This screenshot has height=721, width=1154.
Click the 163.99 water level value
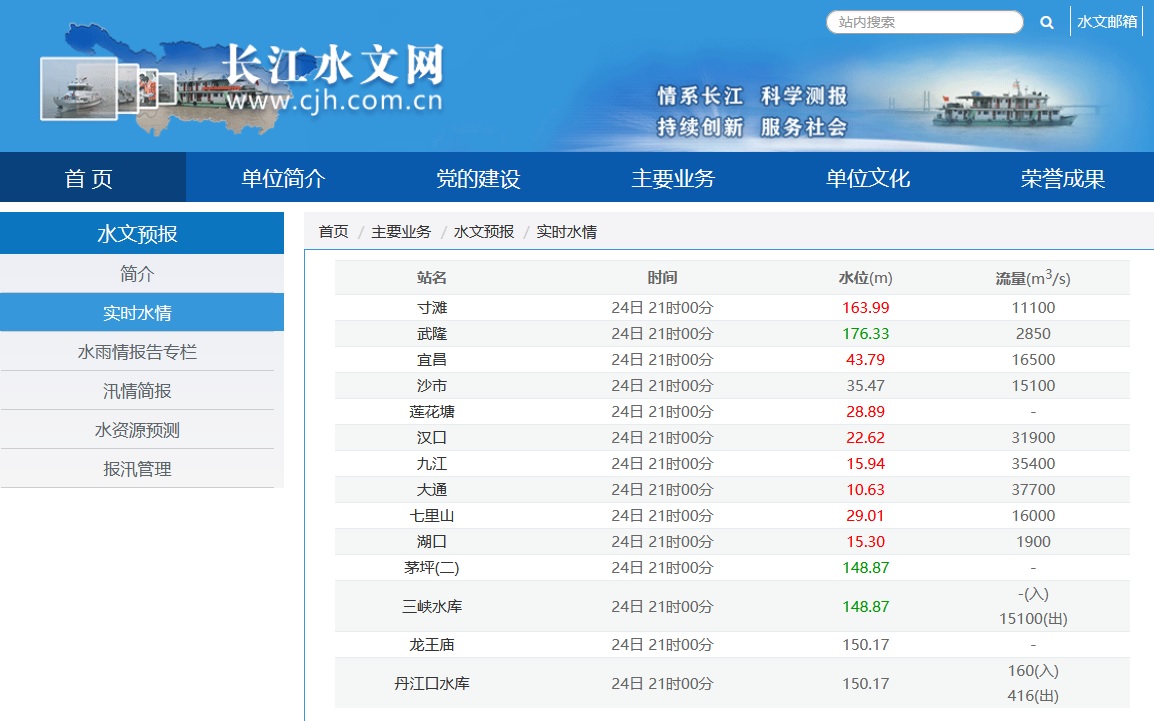click(x=866, y=308)
